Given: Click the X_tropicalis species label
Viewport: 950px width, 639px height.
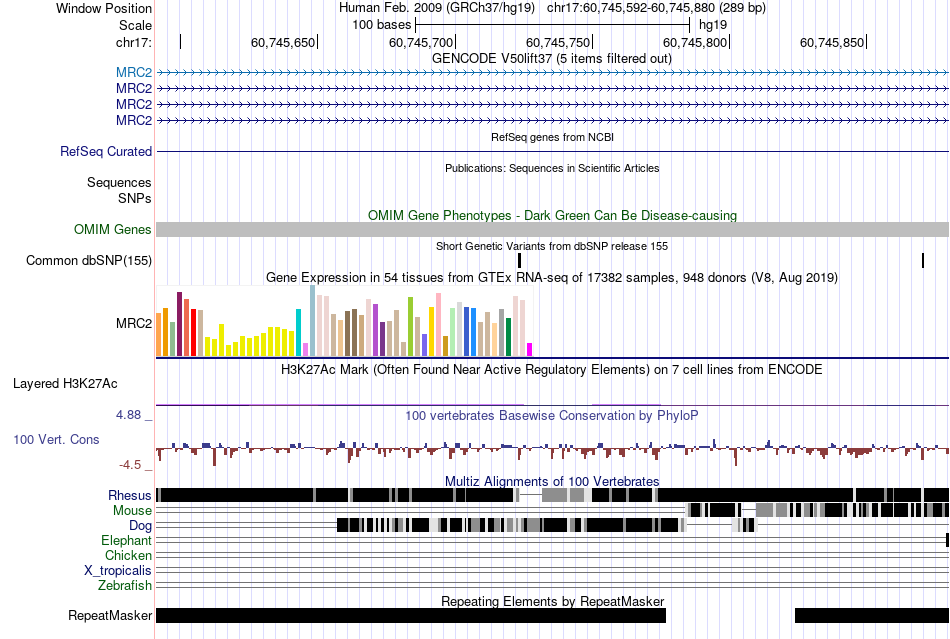Looking at the screenshot, I should [x=118, y=571].
